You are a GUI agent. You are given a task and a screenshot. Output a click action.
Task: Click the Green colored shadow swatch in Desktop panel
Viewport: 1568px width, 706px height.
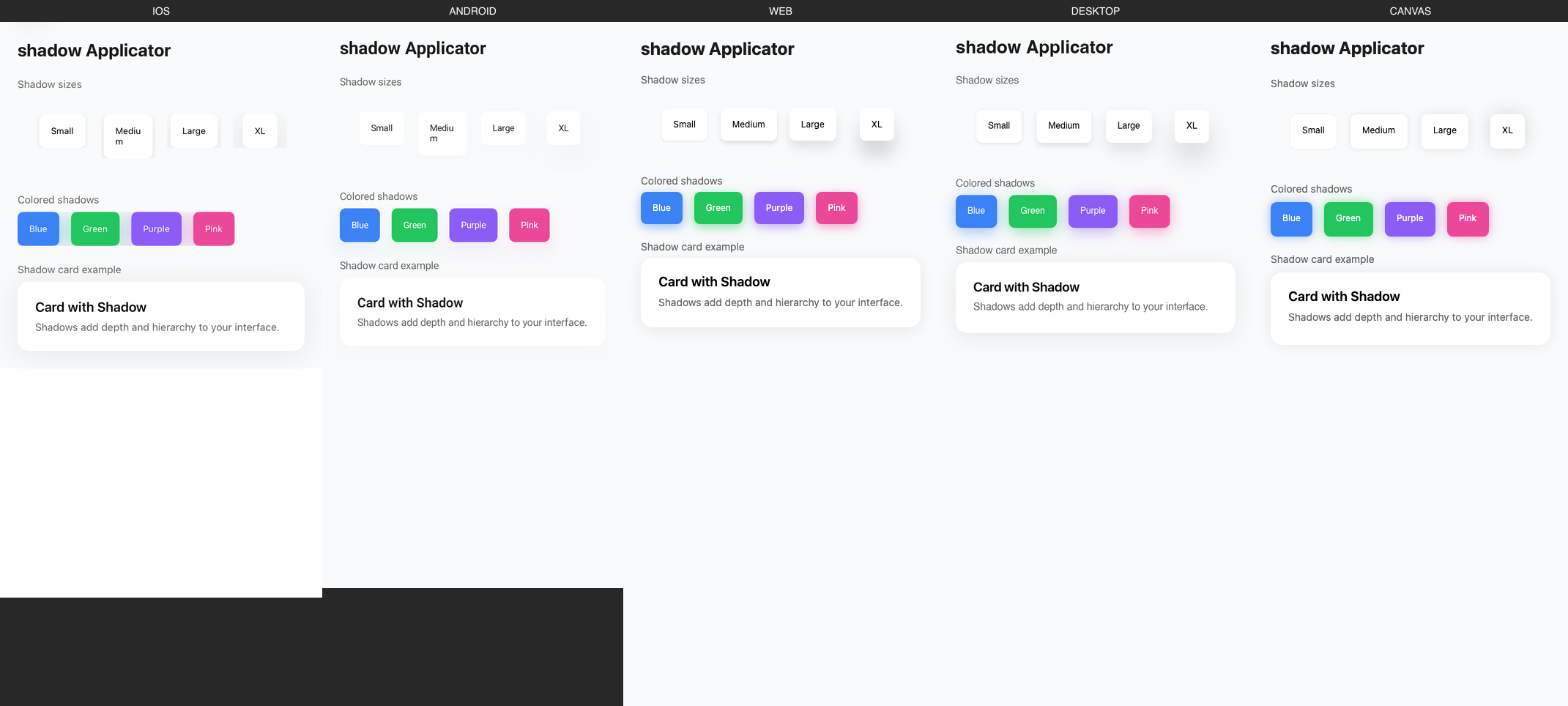1033,211
